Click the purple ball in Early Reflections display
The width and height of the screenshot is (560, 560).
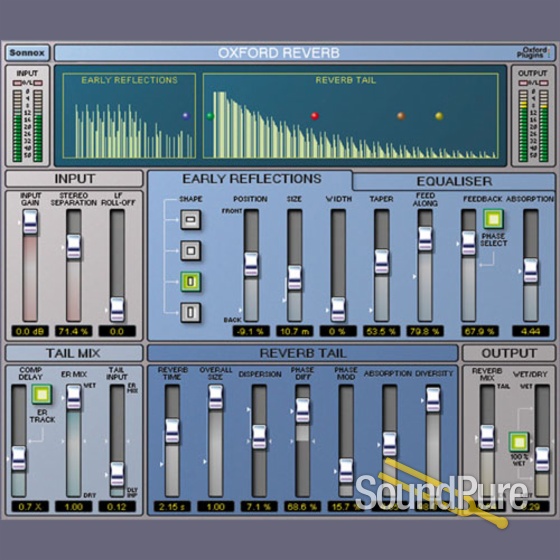point(185,116)
